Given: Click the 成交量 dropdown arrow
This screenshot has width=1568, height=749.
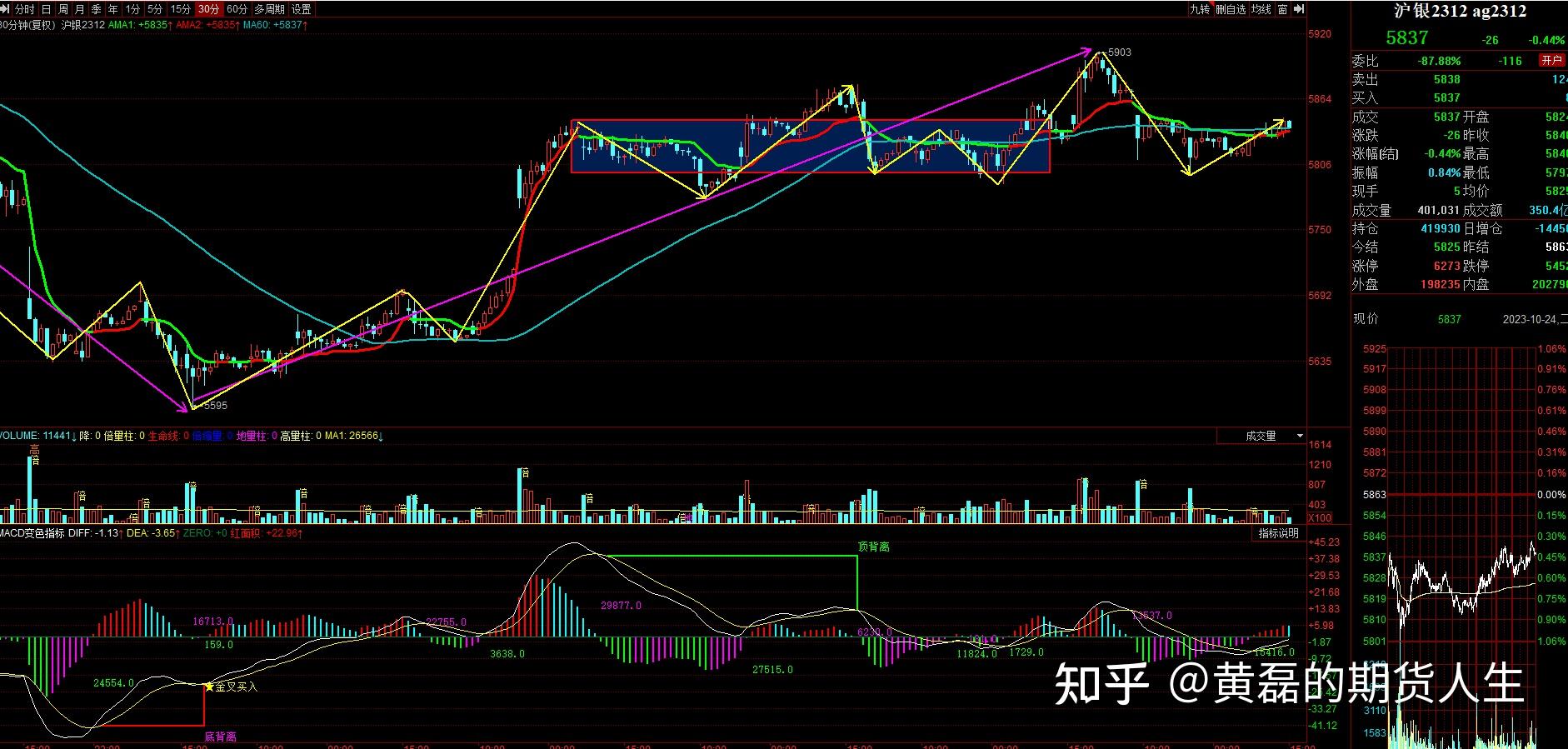Looking at the screenshot, I should tap(1299, 436).
